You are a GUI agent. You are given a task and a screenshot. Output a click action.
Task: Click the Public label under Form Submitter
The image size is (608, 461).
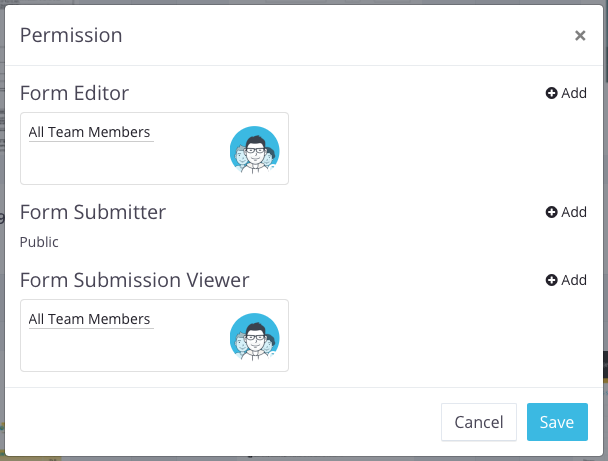[39, 242]
